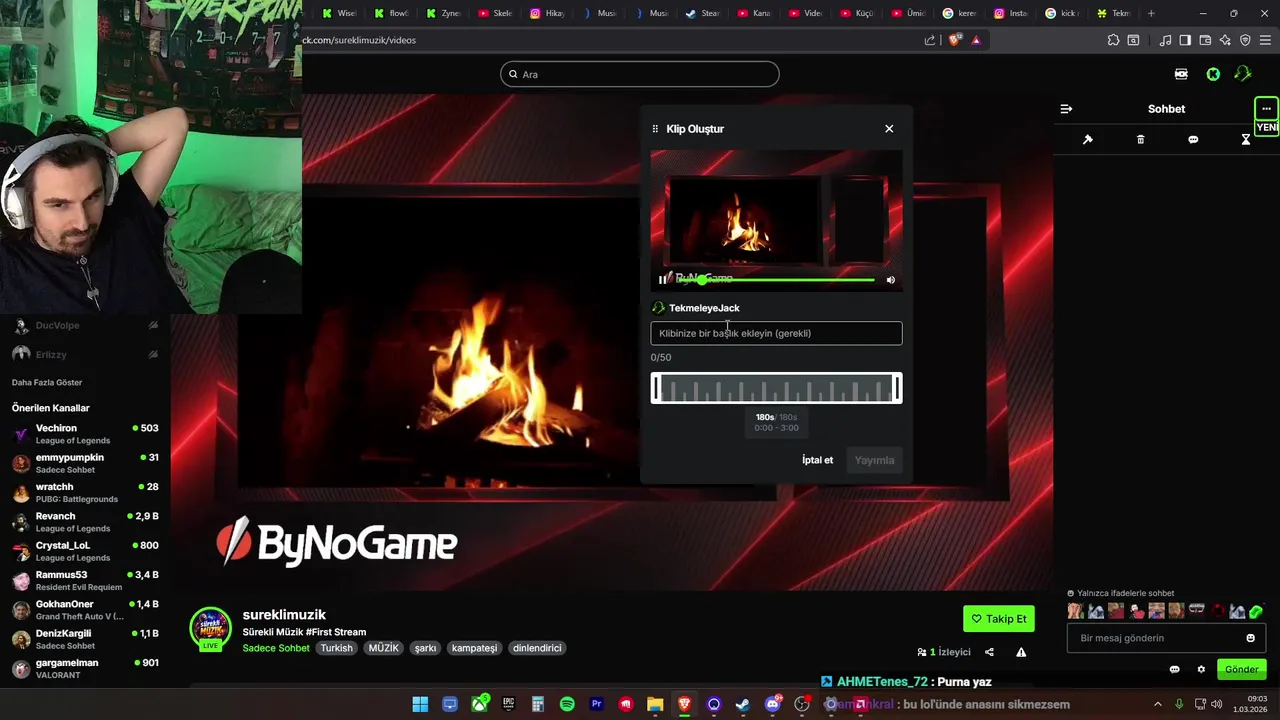Click the Brave Shields lion icon
This screenshot has height=720, width=1280.
pyautogui.click(x=954, y=40)
